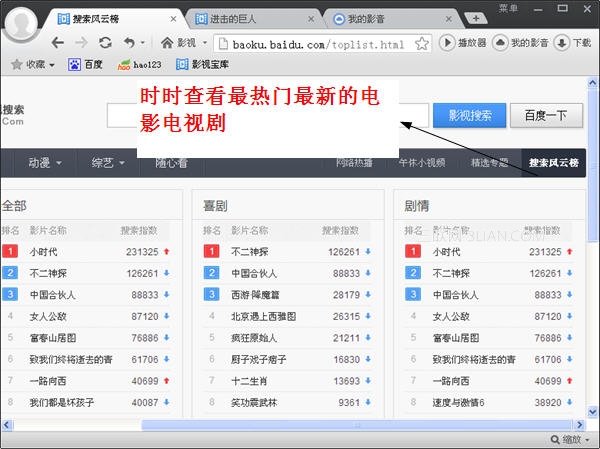Expand the 影视 home dropdown arrow
The height and width of the screenshot is (449, 600).
click(205, 42)
